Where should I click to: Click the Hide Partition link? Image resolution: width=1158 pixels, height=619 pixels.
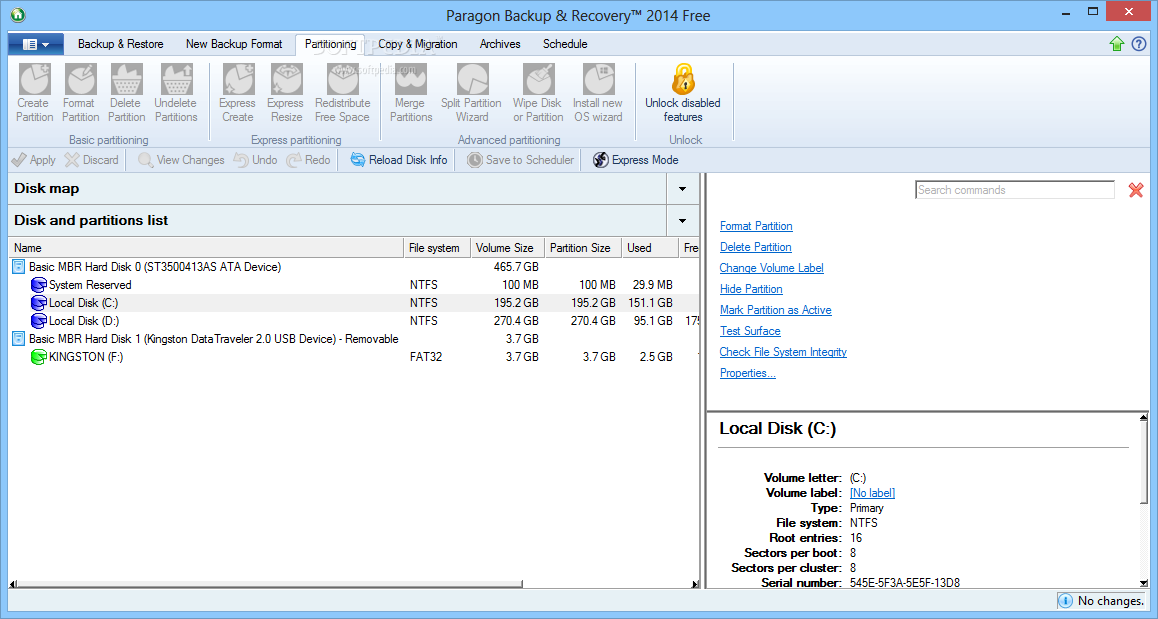point(751,289)
